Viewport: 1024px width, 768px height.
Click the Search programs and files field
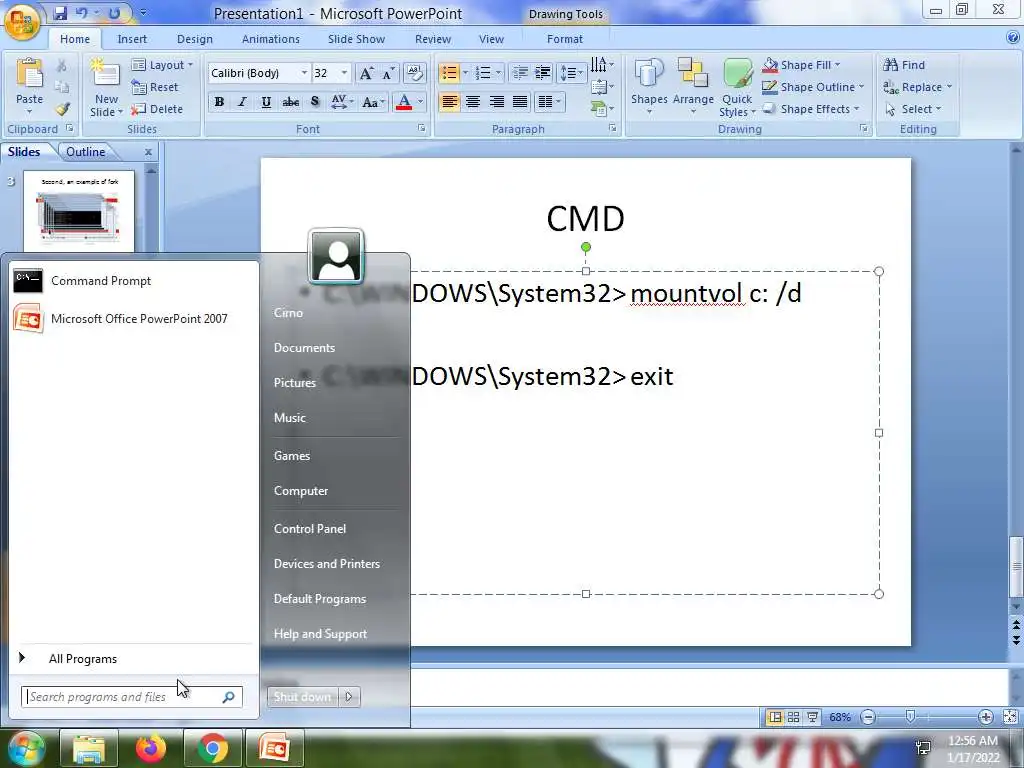click(x=132, y=697)
